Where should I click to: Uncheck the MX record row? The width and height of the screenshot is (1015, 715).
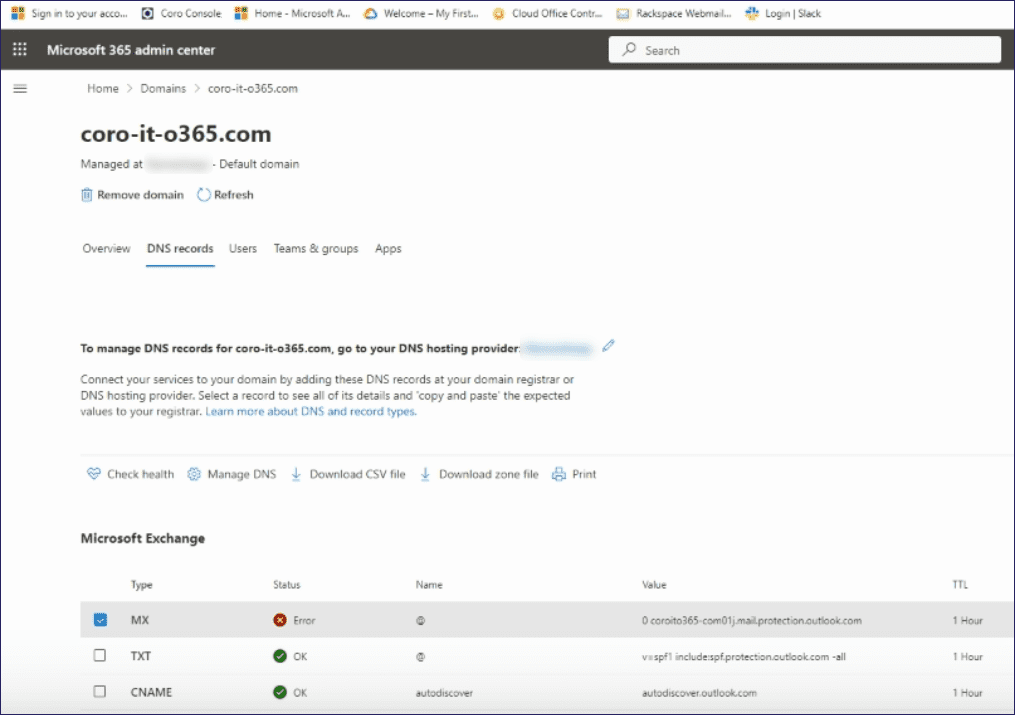tap(99, 620)
